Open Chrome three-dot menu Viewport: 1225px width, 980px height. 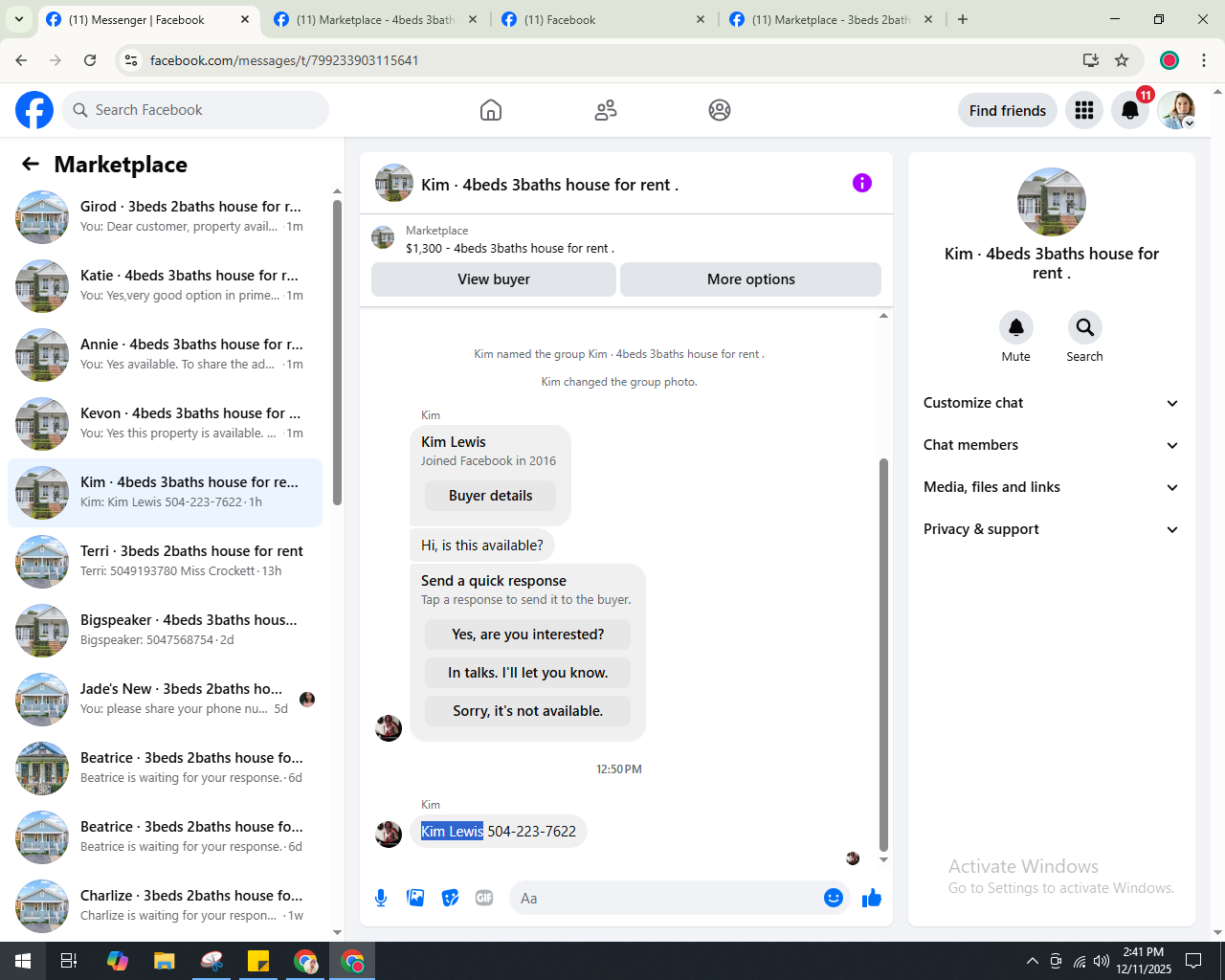[1204, 60]
